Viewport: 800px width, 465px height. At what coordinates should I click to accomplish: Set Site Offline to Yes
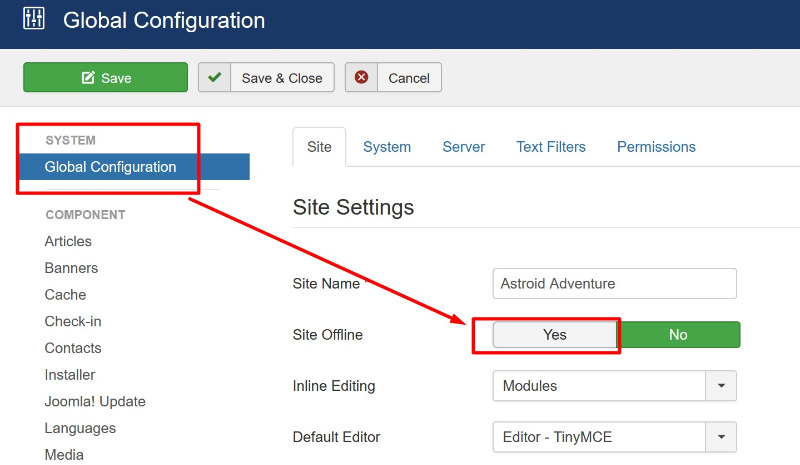pyautogui.click(x=555, y=335)
